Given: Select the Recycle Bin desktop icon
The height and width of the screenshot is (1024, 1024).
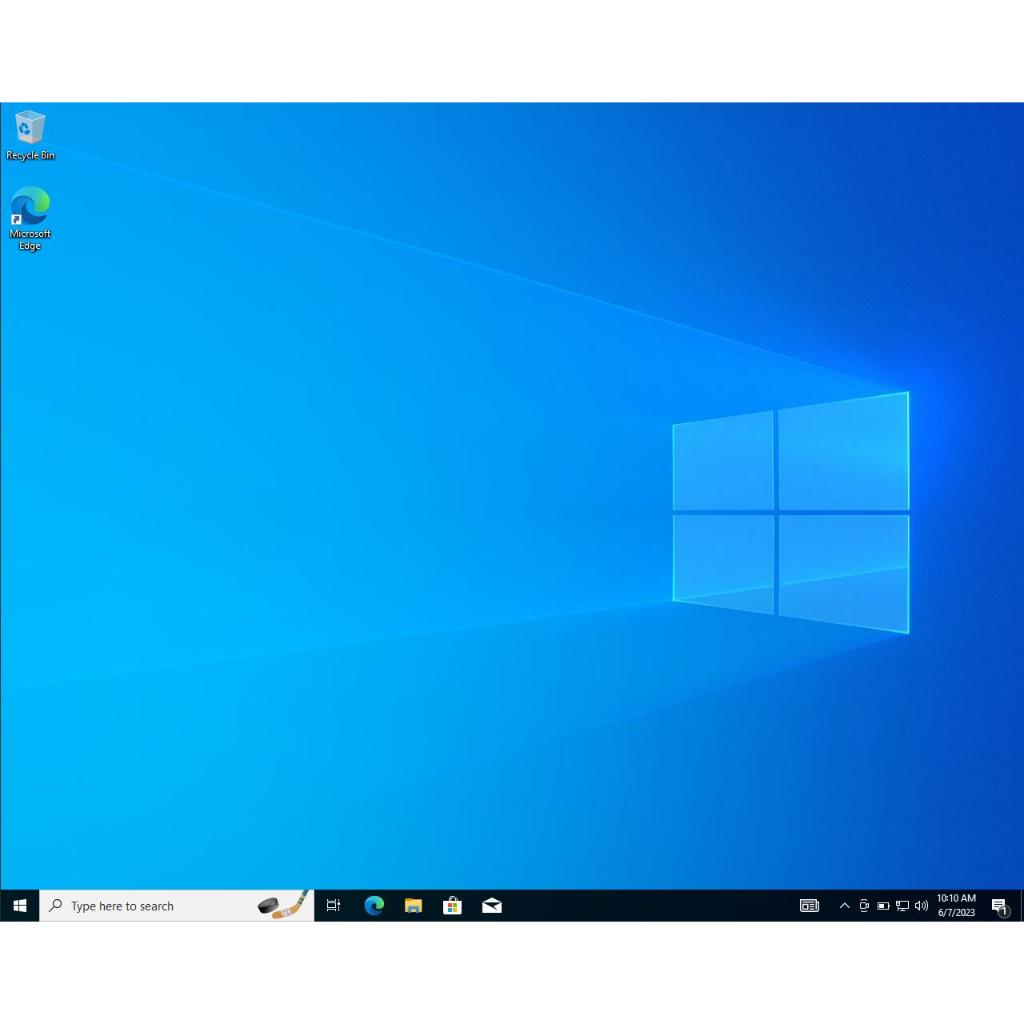Looking at the screenshot, I should coord(30,135).
